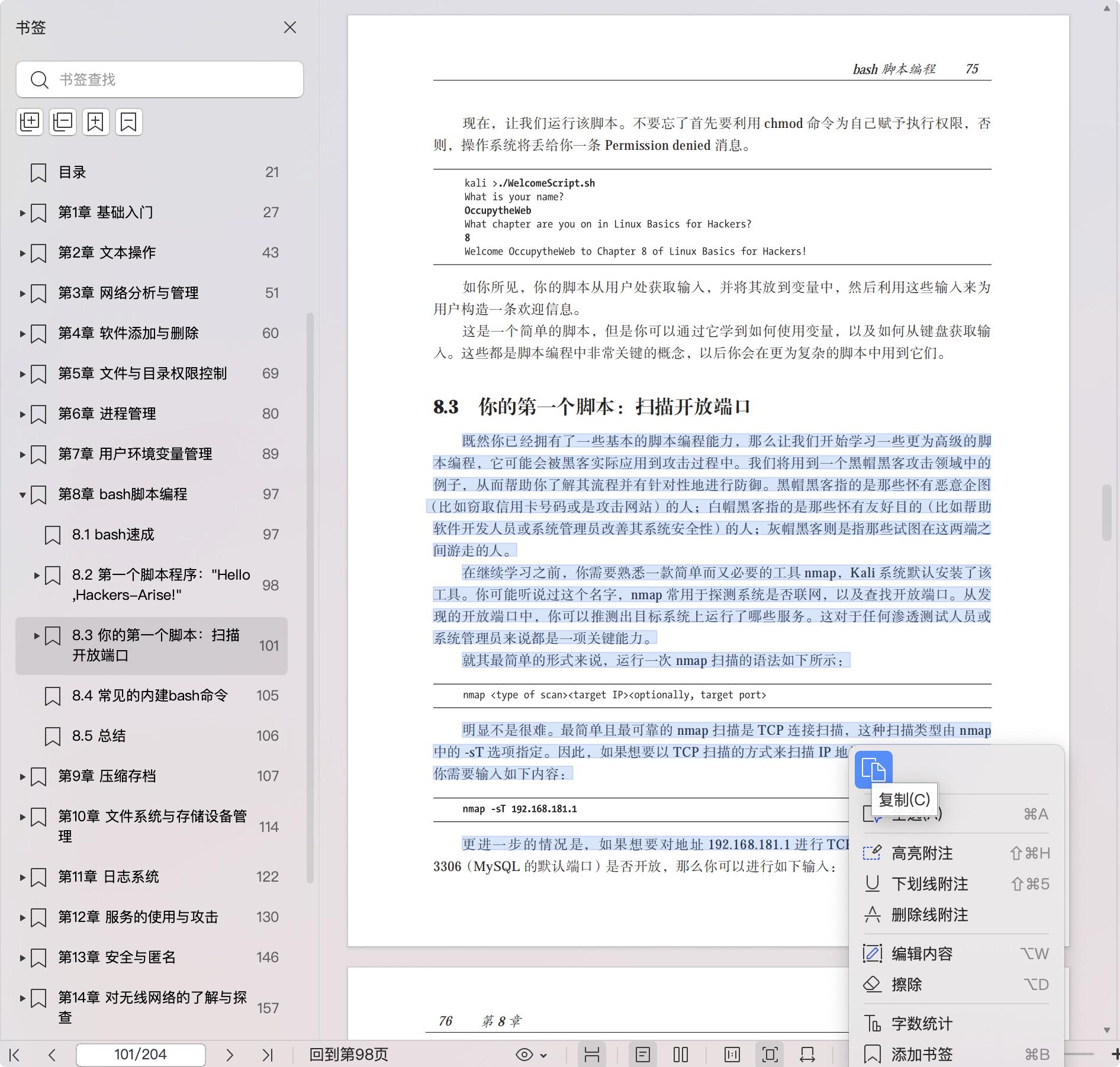Click the expand all bookmarks icon
This screenshot has height=1067, width=1120.
[x=30, y=122]
